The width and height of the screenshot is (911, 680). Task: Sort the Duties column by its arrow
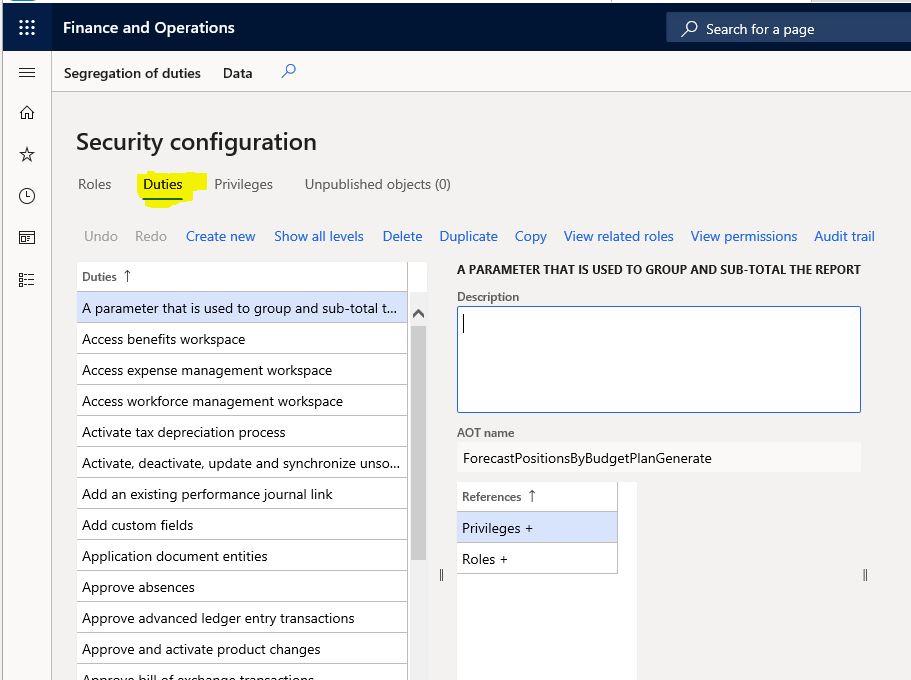pos(127,276)
